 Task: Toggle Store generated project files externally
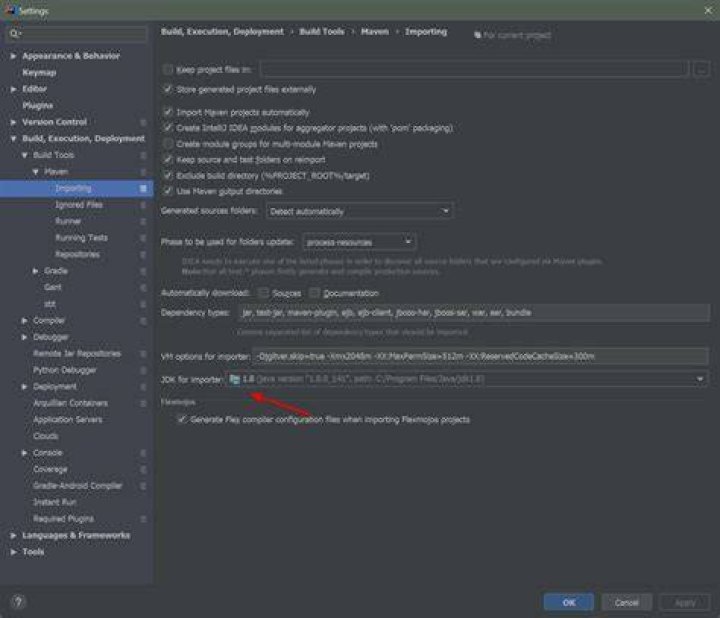coord(168,89)
